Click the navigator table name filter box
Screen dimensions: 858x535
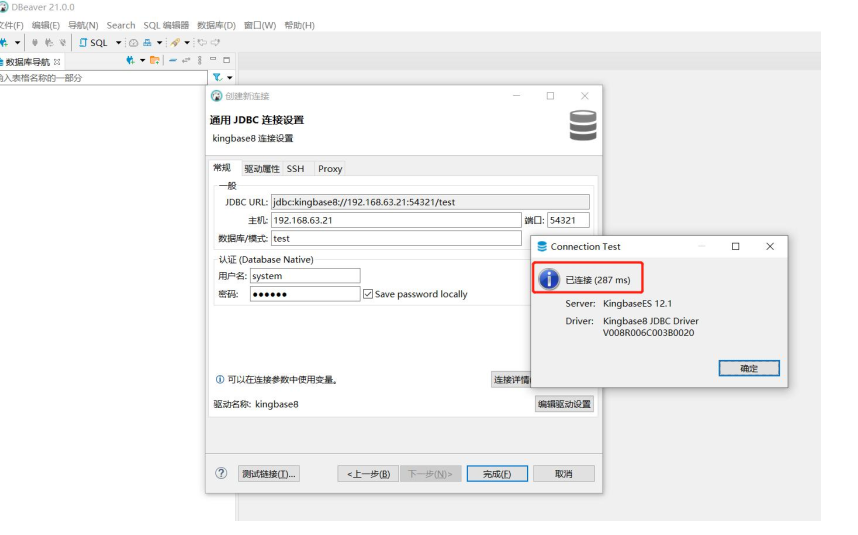point(102,78)
